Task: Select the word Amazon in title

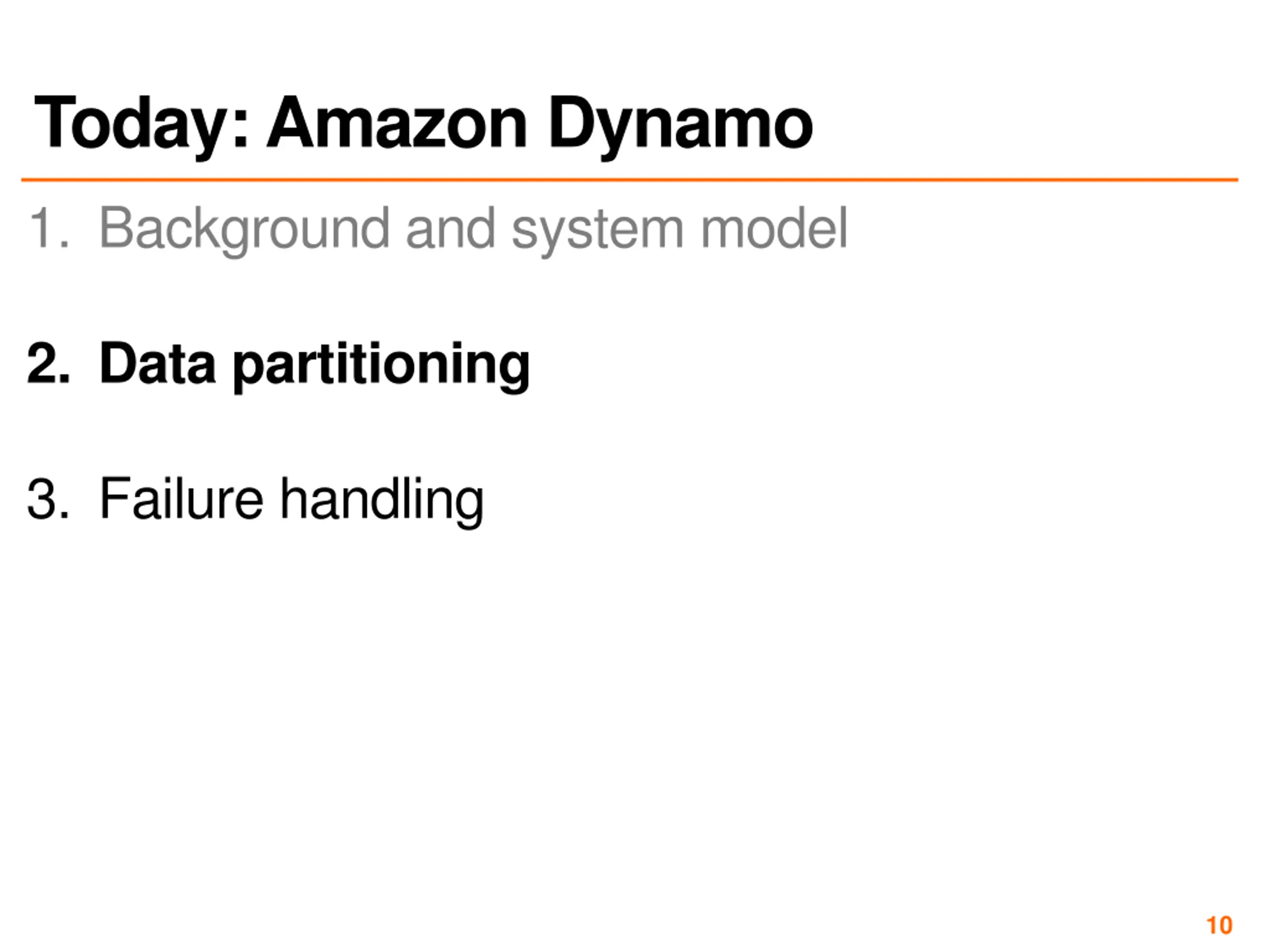Action: point(397,123)
